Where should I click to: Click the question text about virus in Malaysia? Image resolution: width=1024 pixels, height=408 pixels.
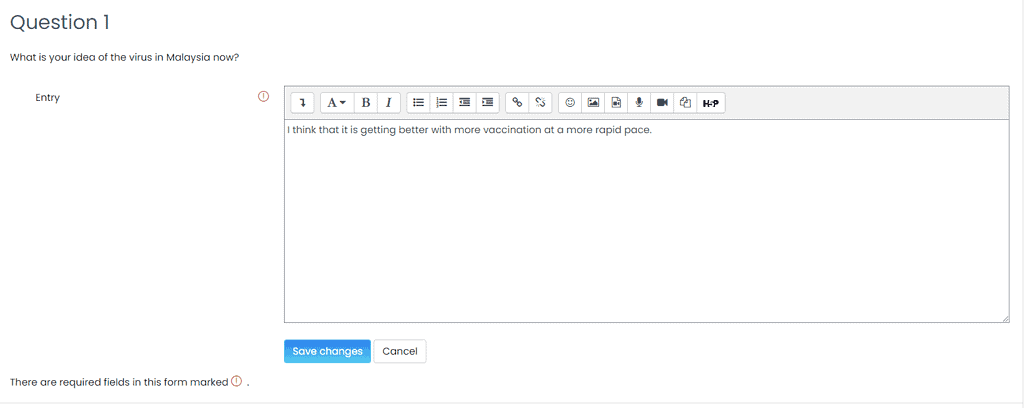tap(124, 57)
